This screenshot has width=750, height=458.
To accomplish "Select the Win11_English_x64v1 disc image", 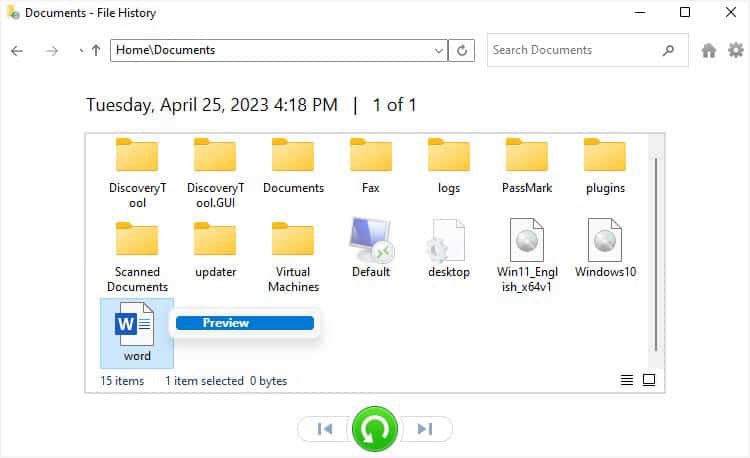I will (527, 255).
